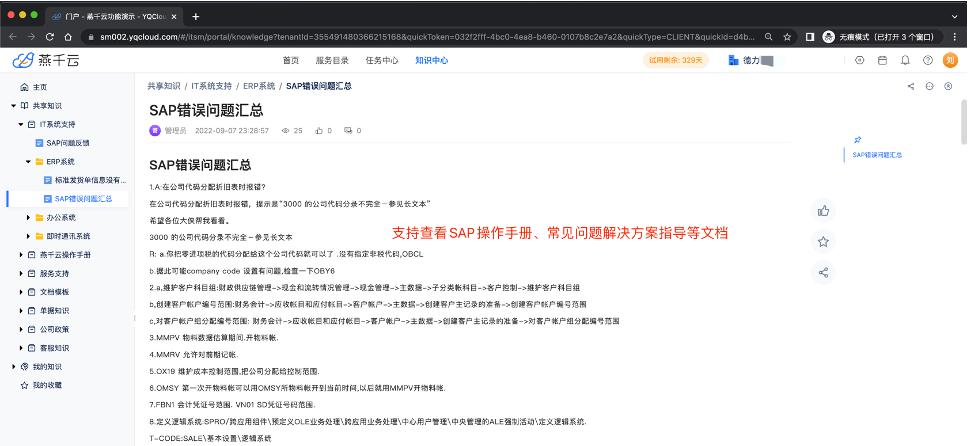Collapse the 共享知识 tree node
This screenshot has width=968, height=446.
(14, 106)
